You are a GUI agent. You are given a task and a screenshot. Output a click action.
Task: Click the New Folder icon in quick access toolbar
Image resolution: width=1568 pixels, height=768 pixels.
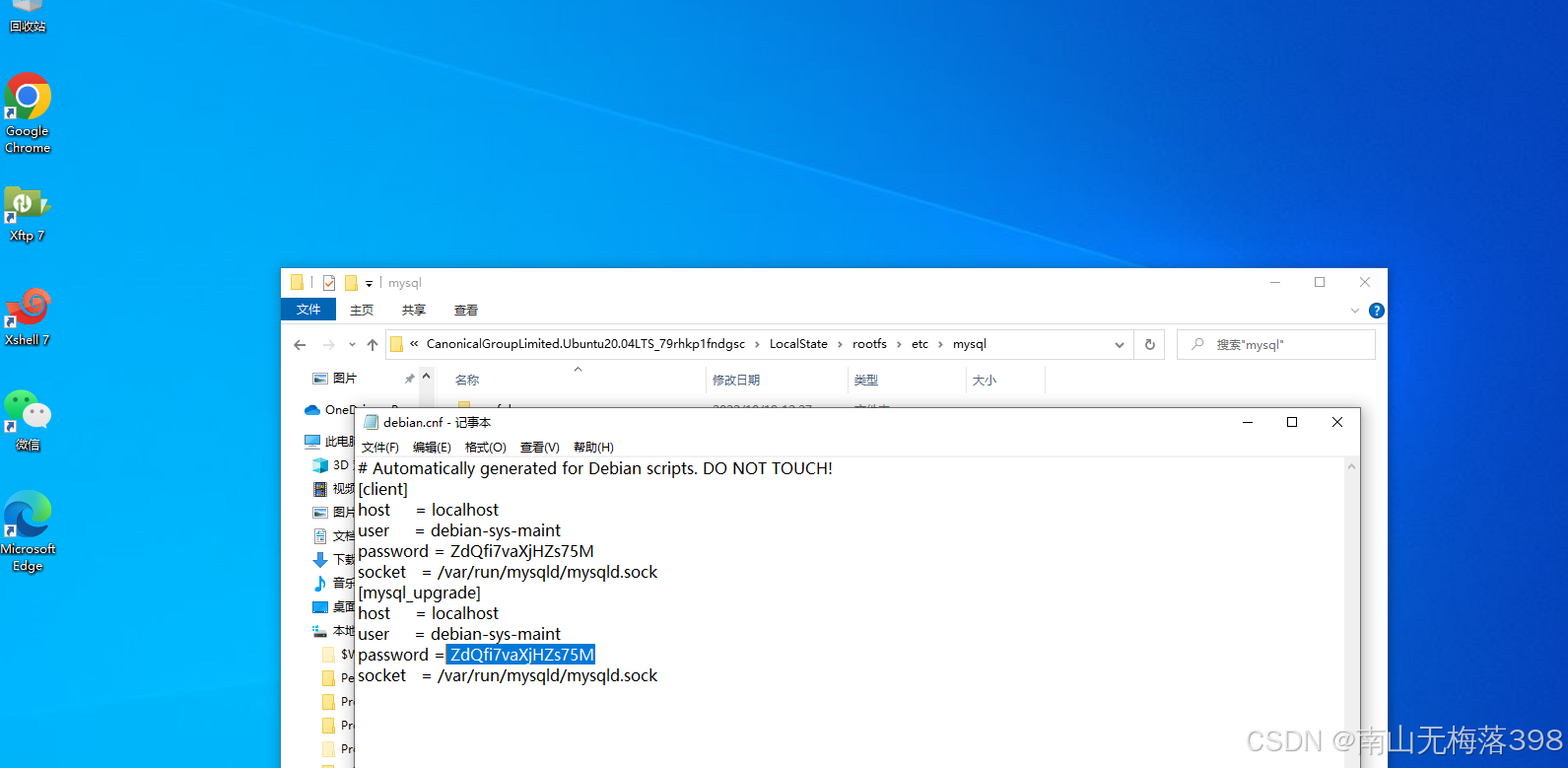click(x=351, y=283)
